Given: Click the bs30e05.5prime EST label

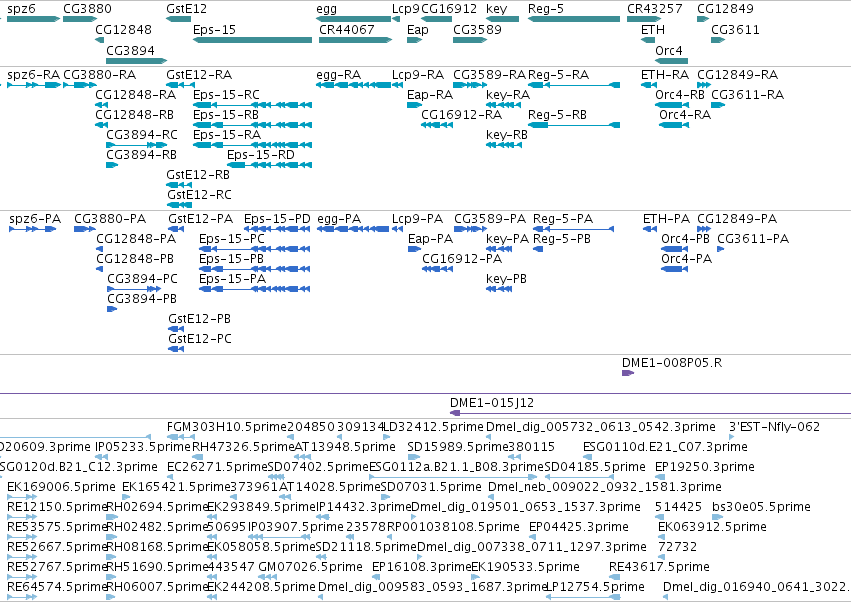Looking at the screenshot, I should coord(761,506).
